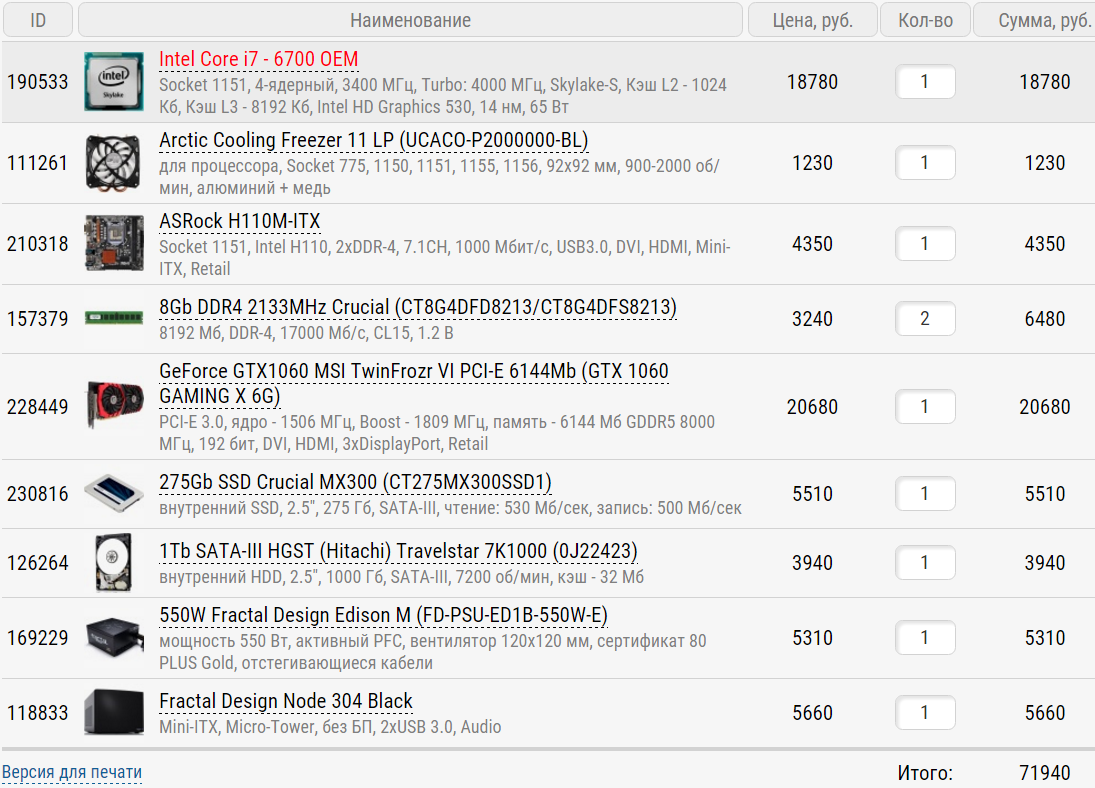Click the Fractal Design Node 304 case thumbnail
Screen dimensions: 1095x788
tap(114, 713)
